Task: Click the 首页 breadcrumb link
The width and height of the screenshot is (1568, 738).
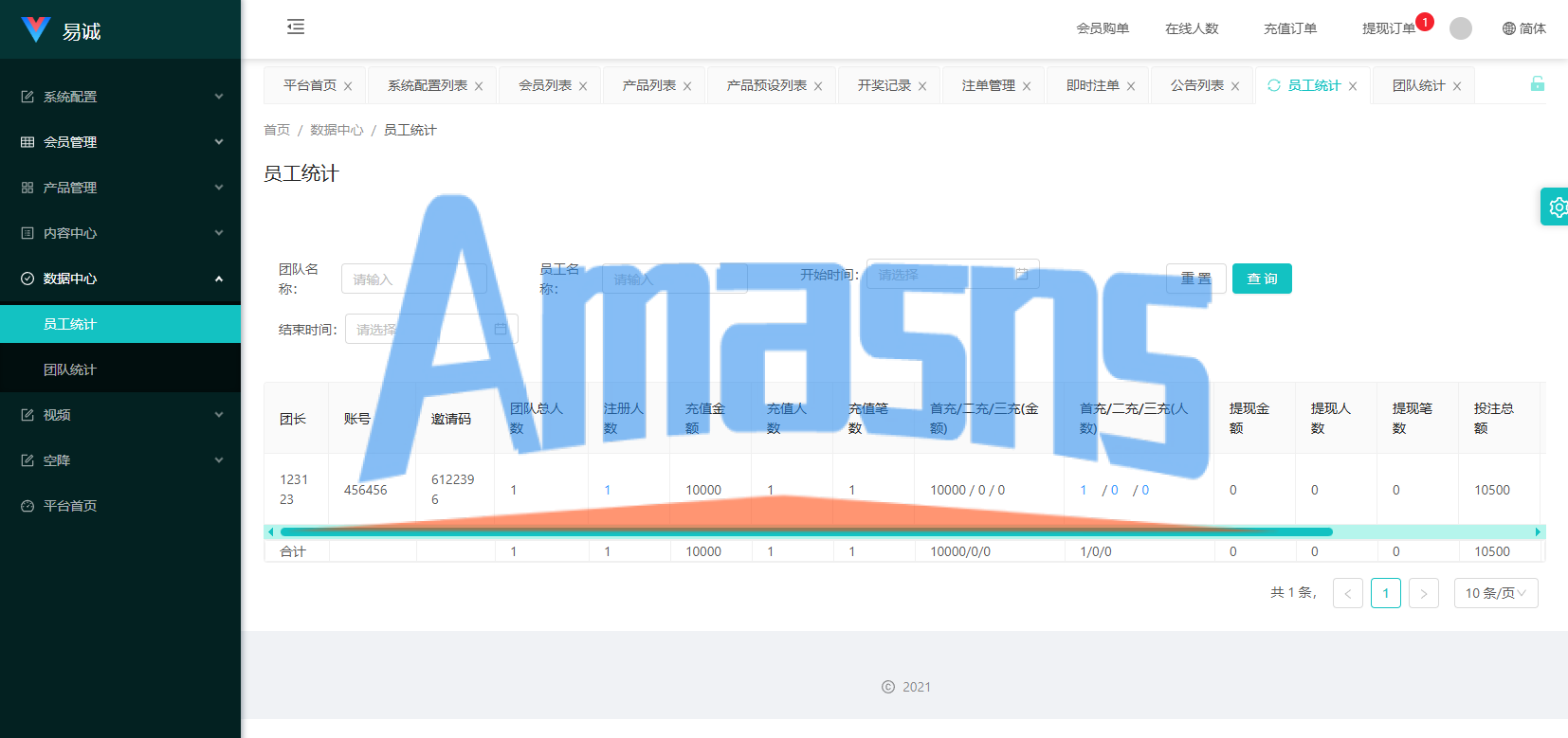Action: pos(277,130)
